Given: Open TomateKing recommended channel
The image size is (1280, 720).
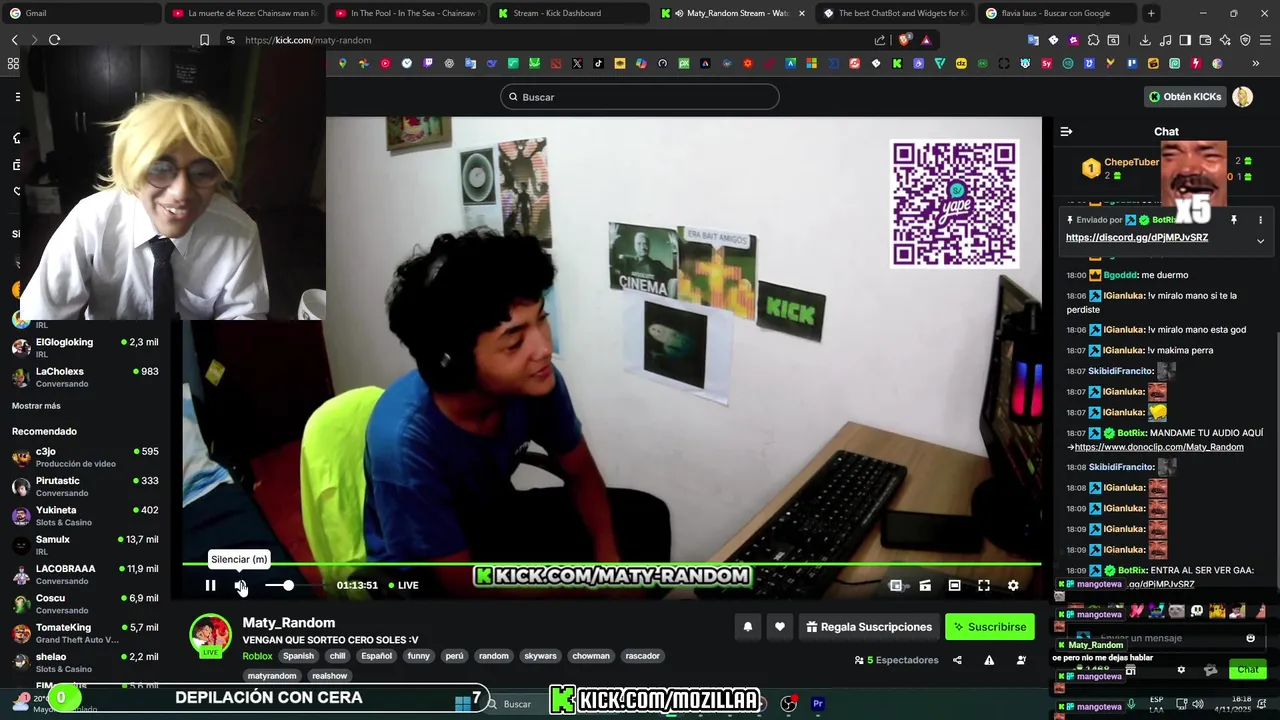Looking at the screenshot, I should [85, 633].
